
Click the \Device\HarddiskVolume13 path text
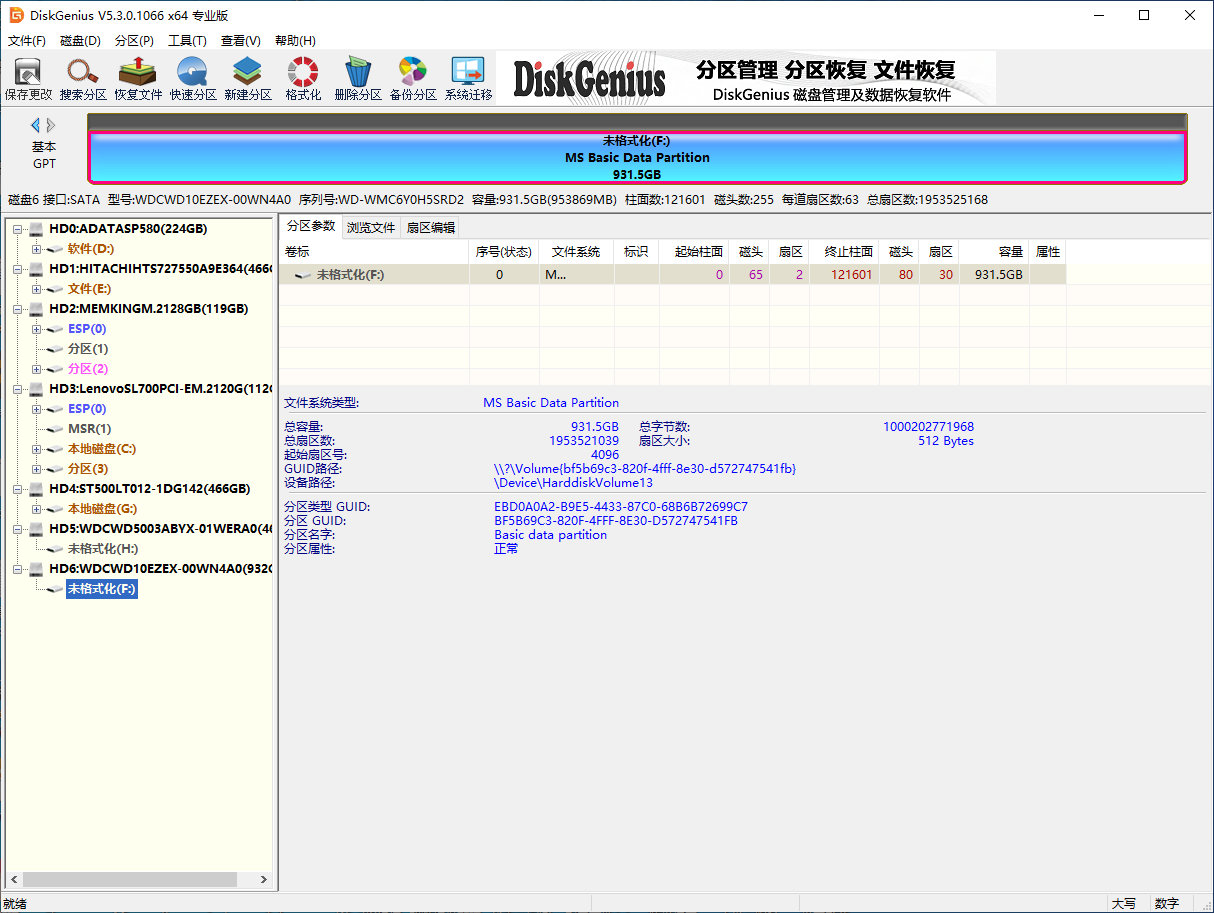(x=573, y=483)
